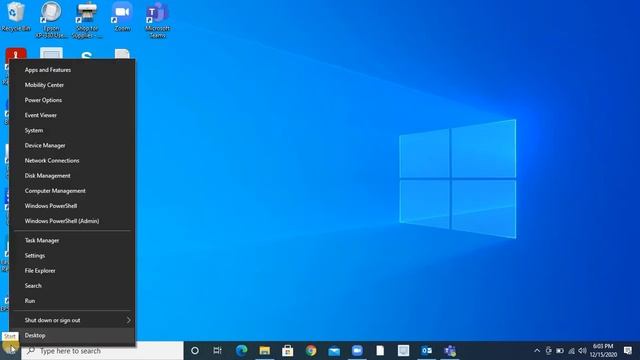Open File Explorer from the taskbar
The image size is (640, 360).
coord(264,351)
